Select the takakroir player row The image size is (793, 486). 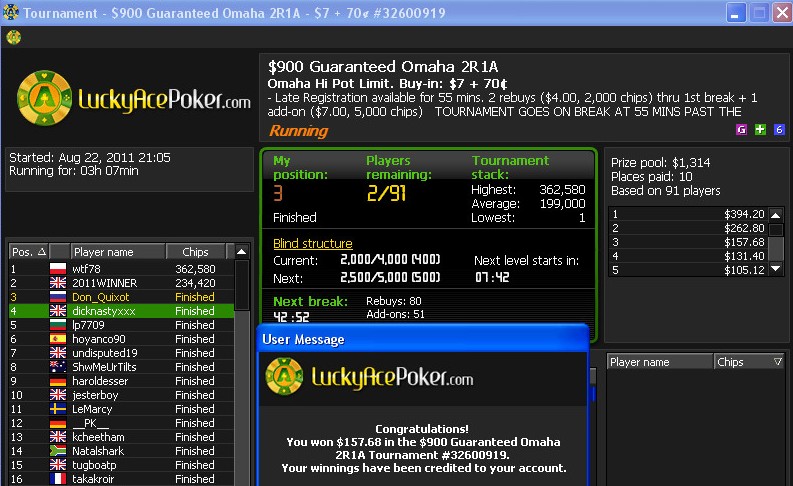coord(121,478)
